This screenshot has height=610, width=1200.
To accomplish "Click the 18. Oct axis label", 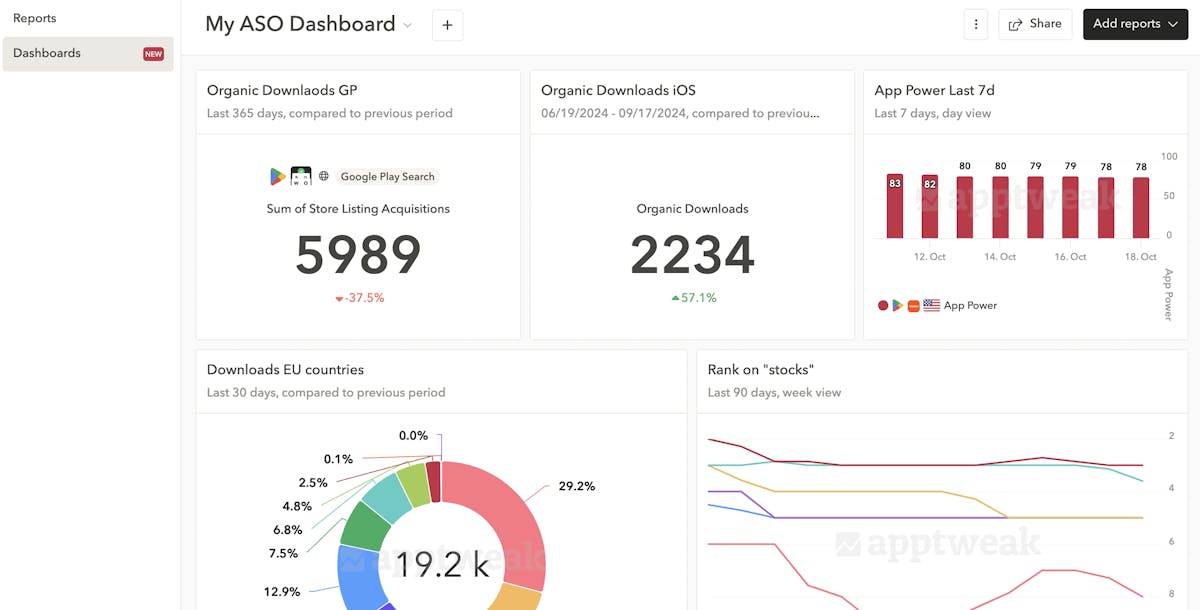I will pyautogui.click(x=1140, y=257).
